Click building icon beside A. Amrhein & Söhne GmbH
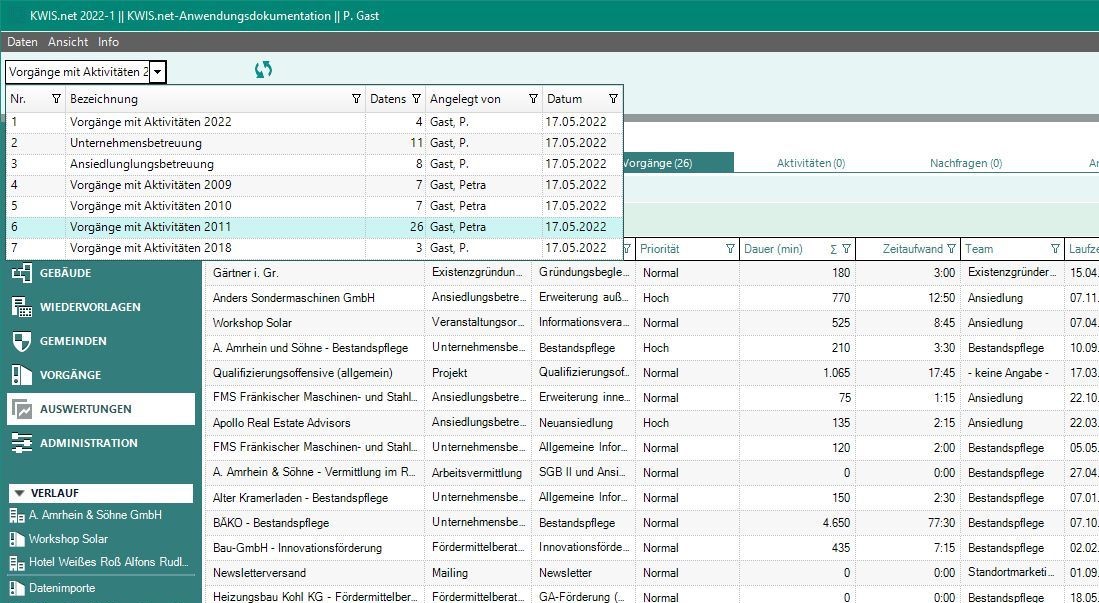Screen dimensions: 1099x603 point(17,515)
